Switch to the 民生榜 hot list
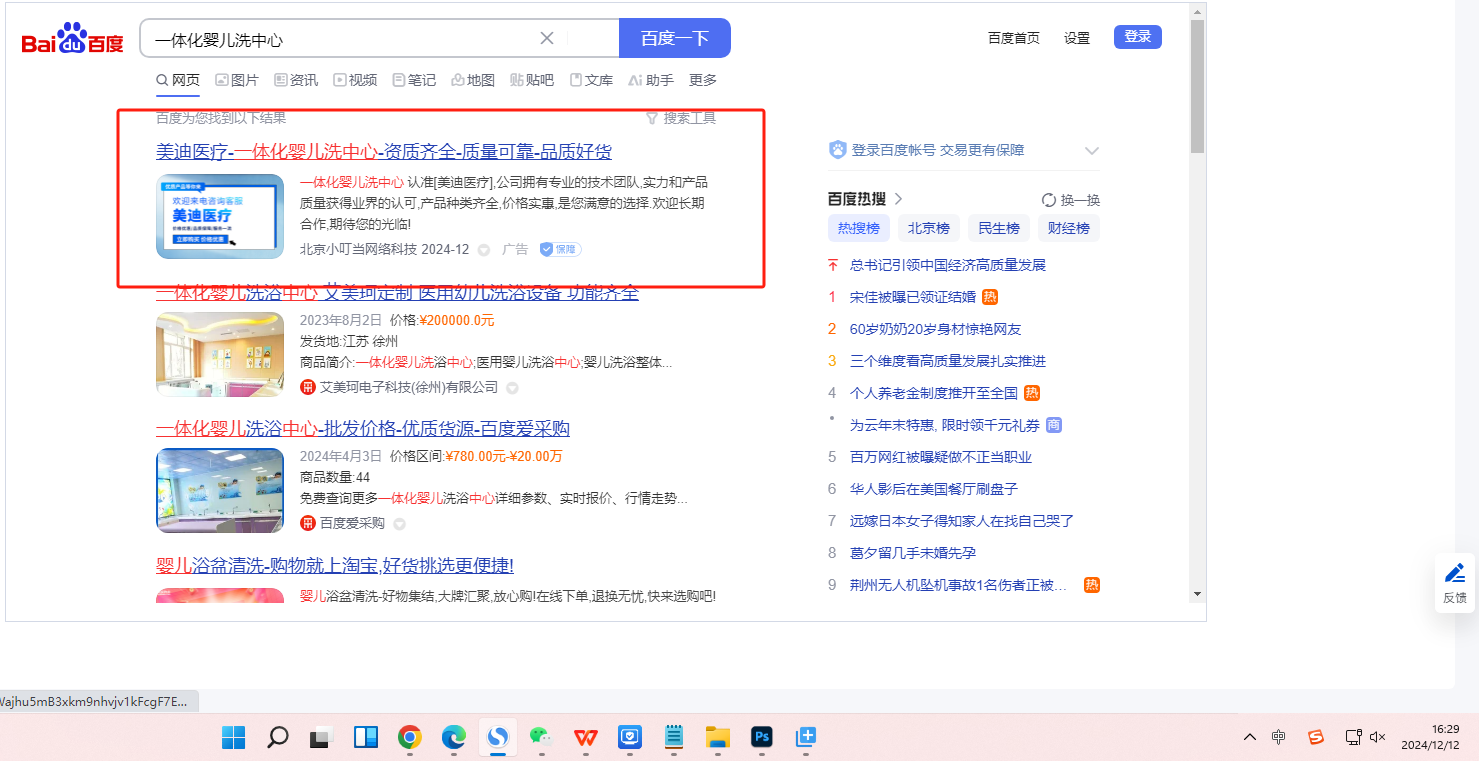 pyautogui.click(x=998, y=228)
